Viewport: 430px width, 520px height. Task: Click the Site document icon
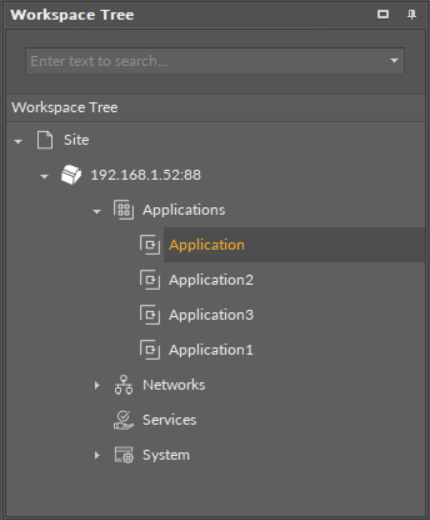[45, 140]
